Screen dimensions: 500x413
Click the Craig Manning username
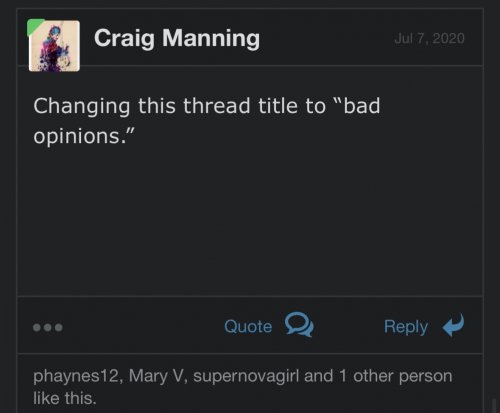point(177,39)
